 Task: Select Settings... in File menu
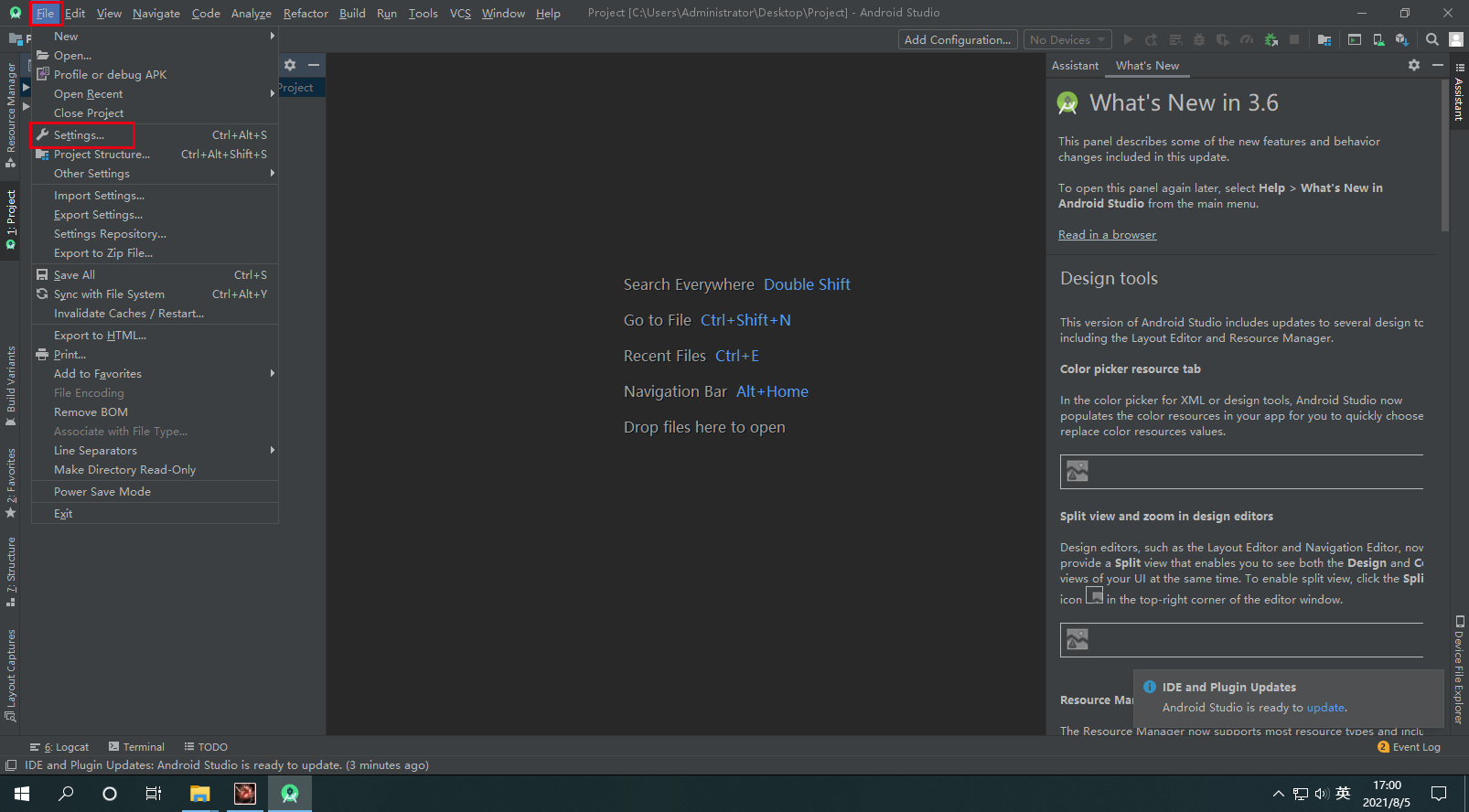pos(155,134)
